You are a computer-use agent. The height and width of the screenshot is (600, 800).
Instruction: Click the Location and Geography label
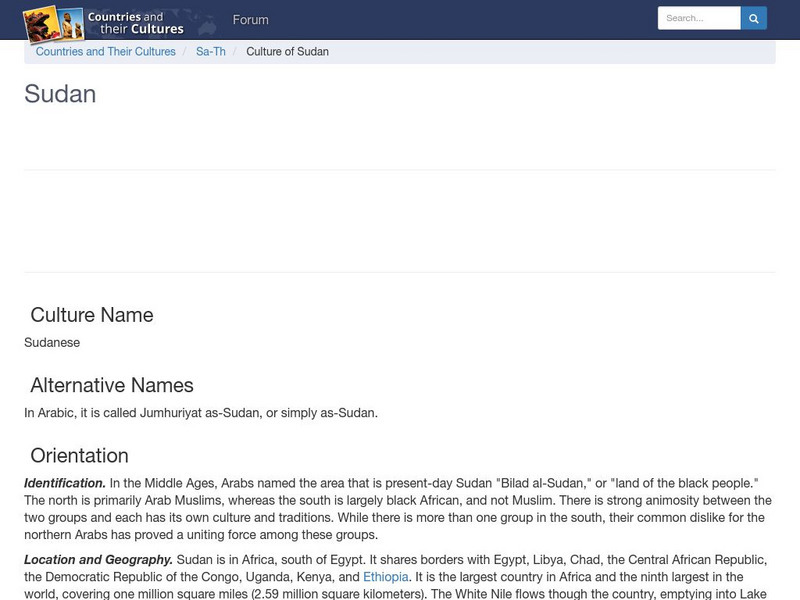point(98,560)
